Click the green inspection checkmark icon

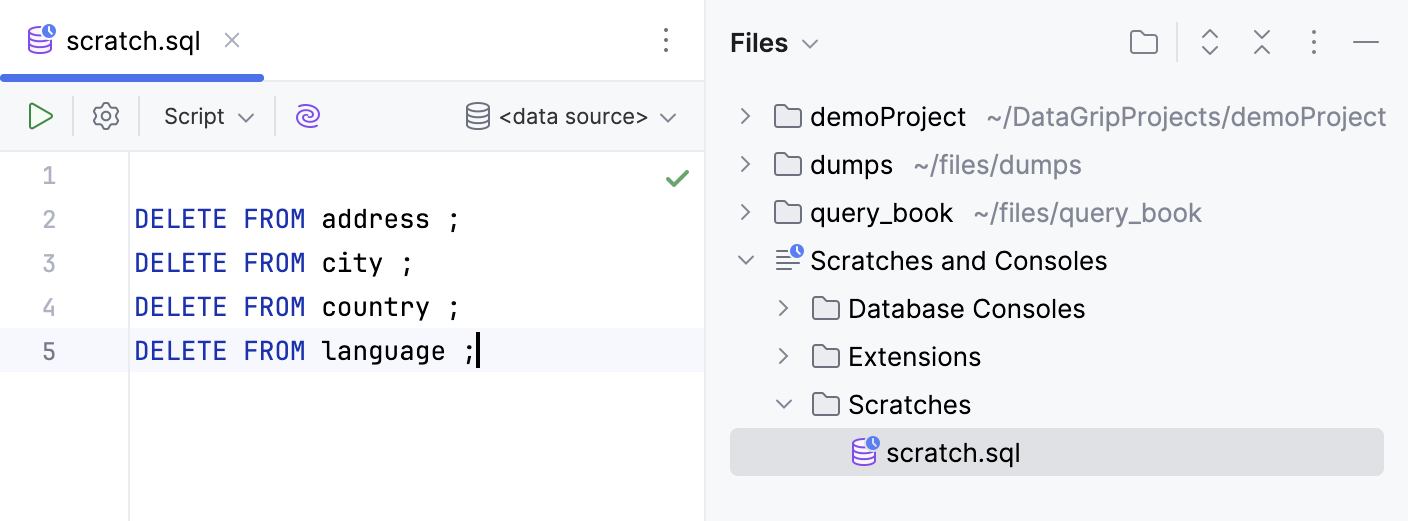[677, 179]
